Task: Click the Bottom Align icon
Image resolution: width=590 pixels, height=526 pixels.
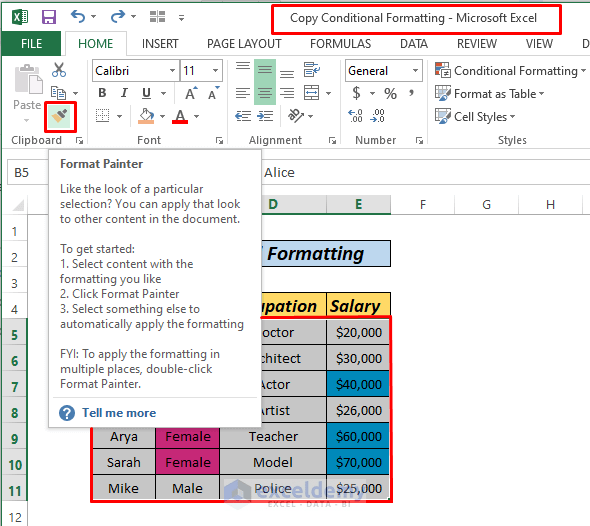Action: [x=287, y=73]
